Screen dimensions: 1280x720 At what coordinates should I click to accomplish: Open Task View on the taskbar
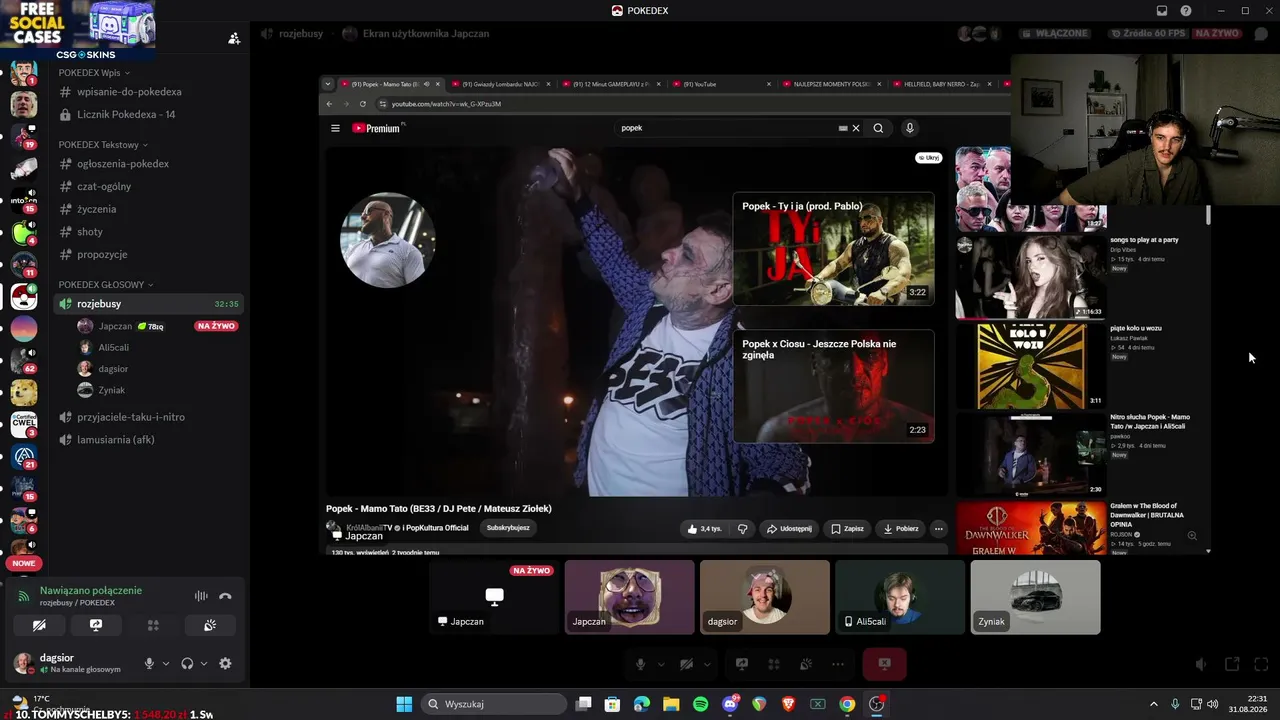[584, 704]
